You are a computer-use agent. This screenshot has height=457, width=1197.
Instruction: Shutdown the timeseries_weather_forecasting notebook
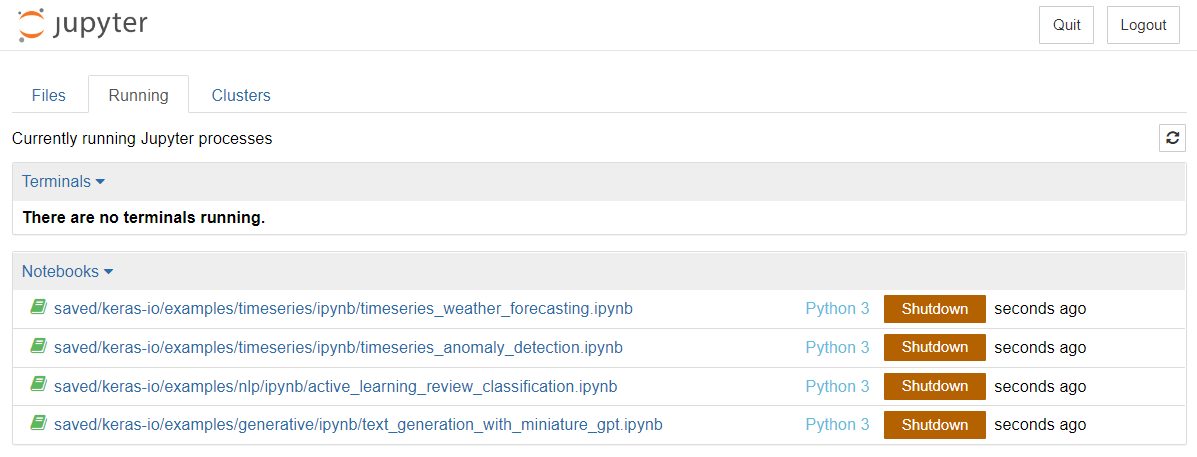tap(935, 309)
